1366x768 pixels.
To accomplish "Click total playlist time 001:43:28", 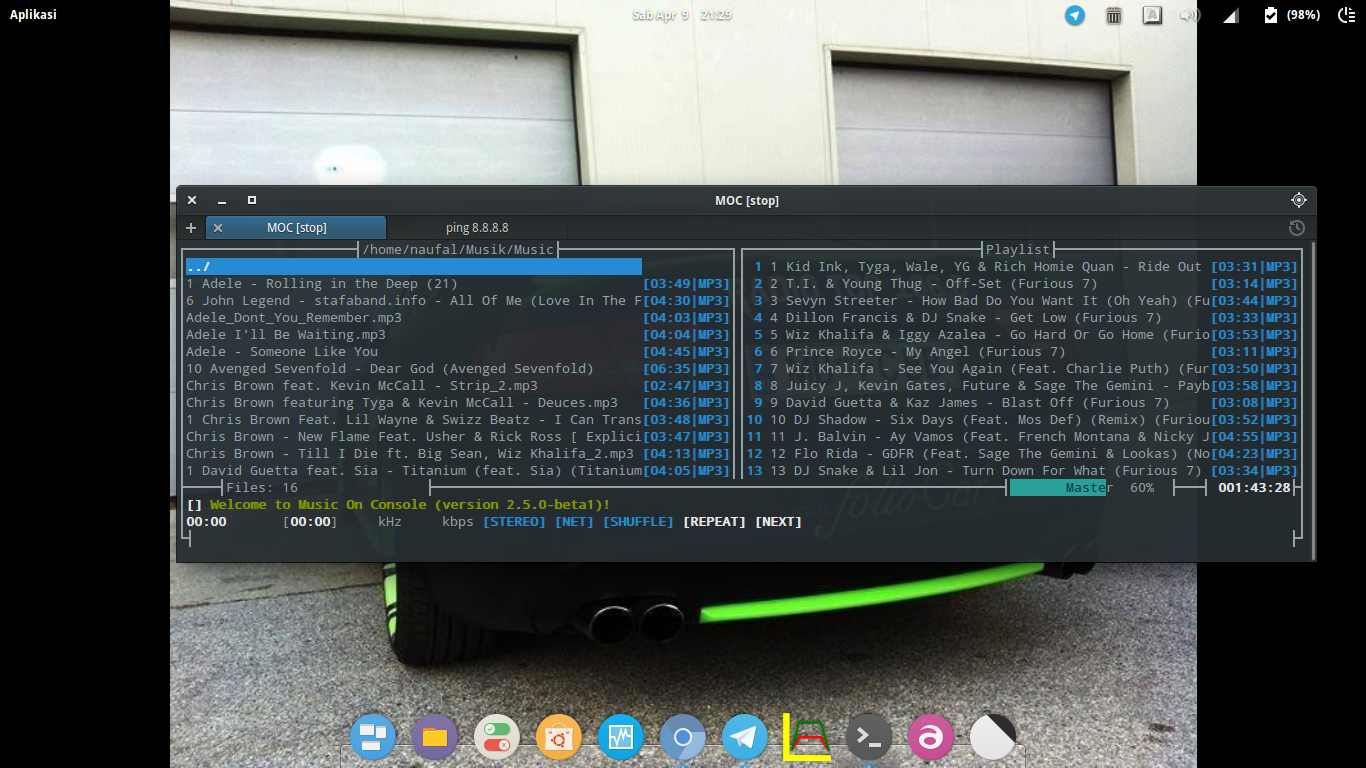I will [1254, 488].
